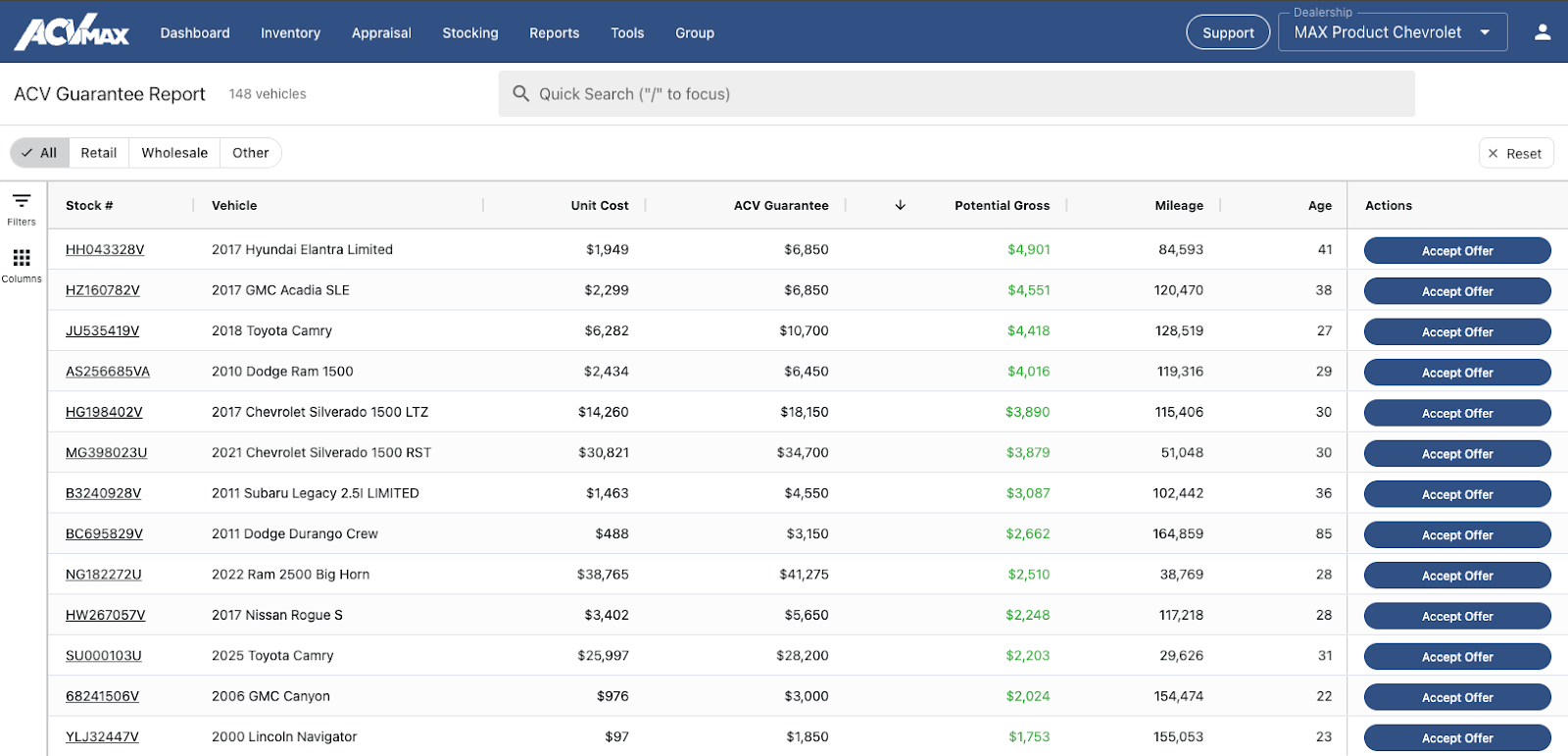1568x756 pixels.
Task: Open stock number HZ160782V link
Action: click(103, 290)
